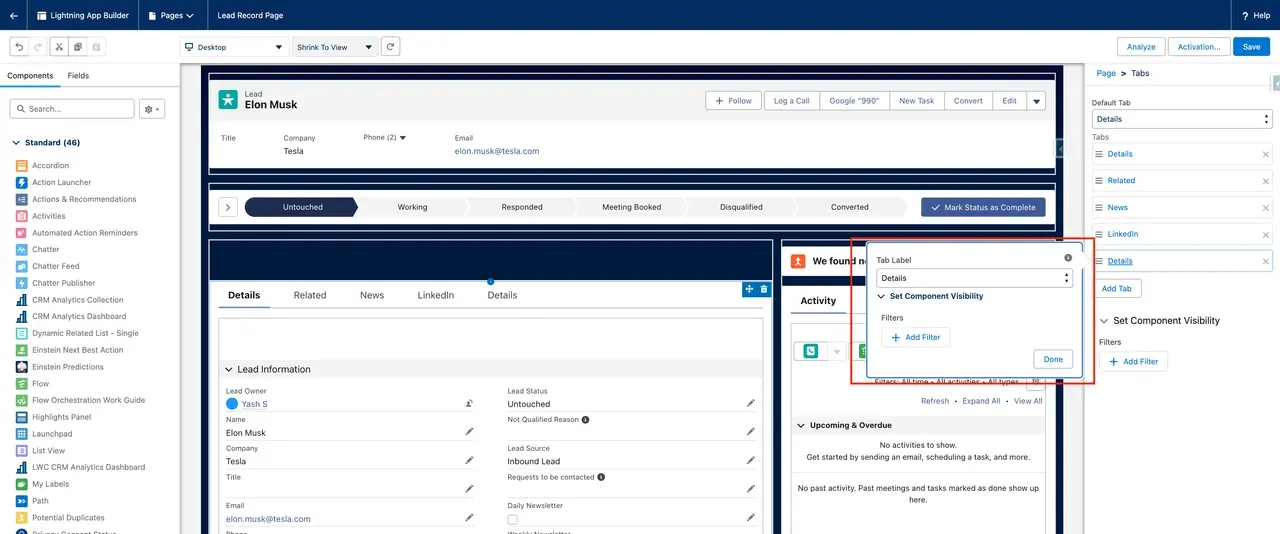Open the component list gear settings
The height and width of the screenshot is (534, 1280).
(x=153, y=109)
